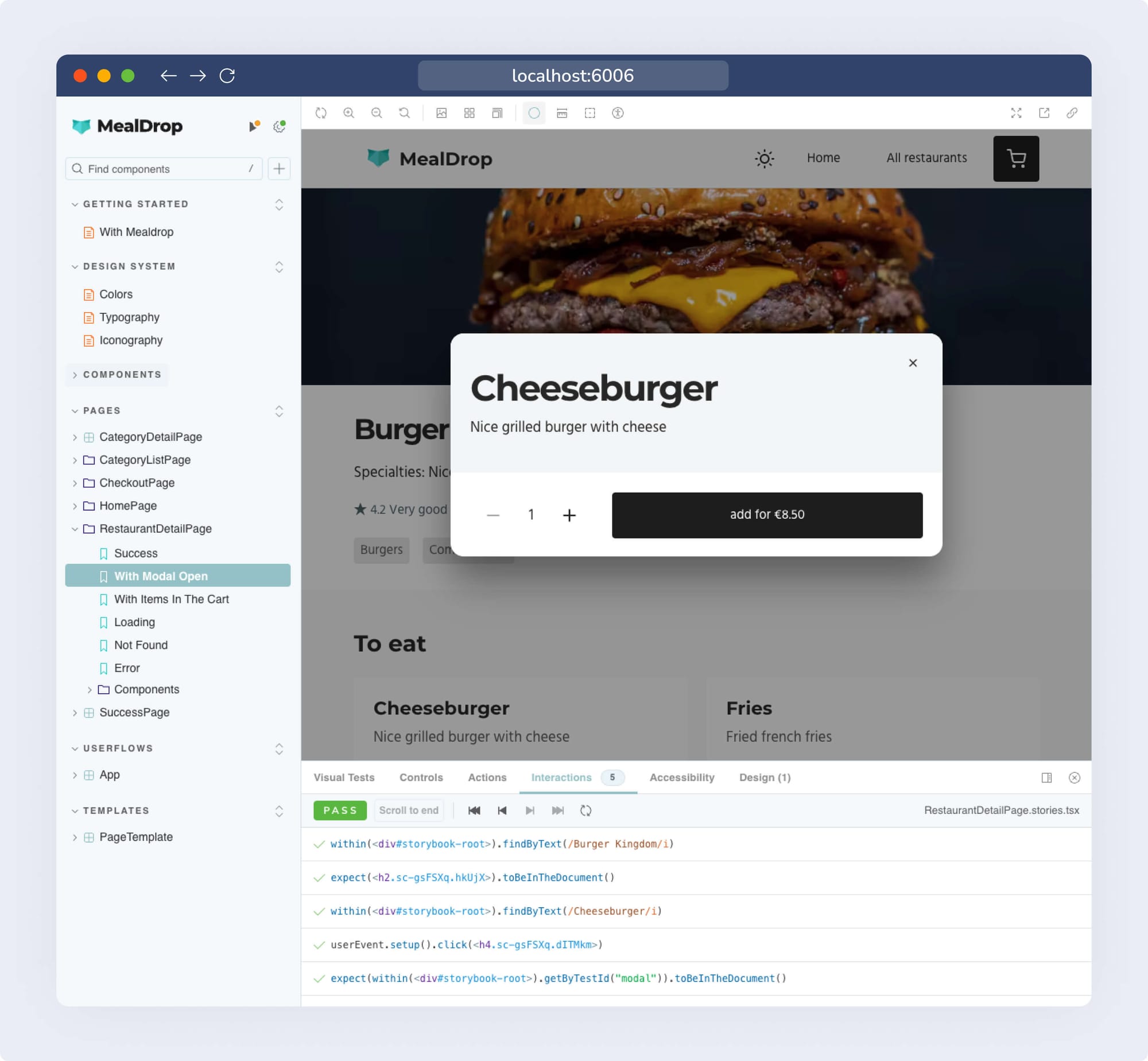The height and width of the screenshot is (1061, 1148).
Task: Click the fullscreen toggle icon
Action: 1016,113
